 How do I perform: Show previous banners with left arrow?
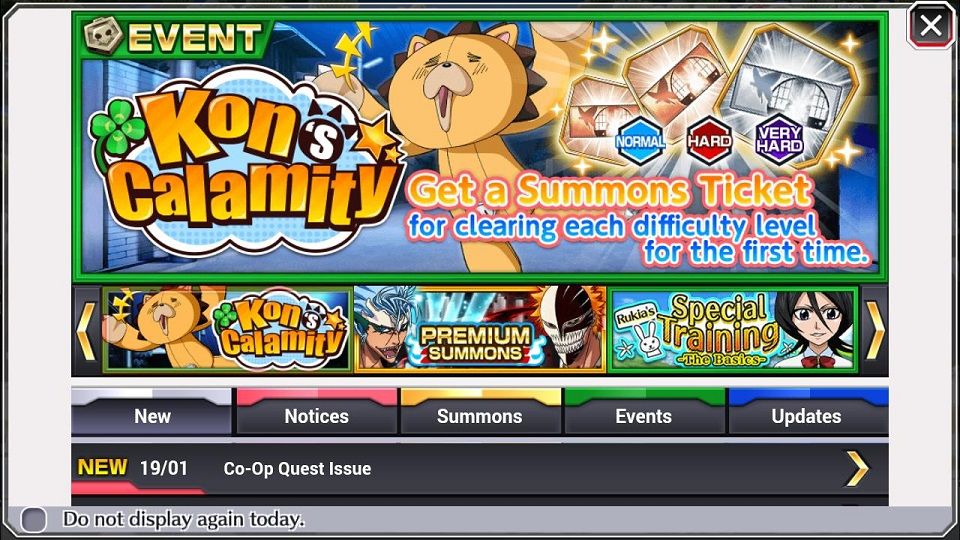pos(86,331)
